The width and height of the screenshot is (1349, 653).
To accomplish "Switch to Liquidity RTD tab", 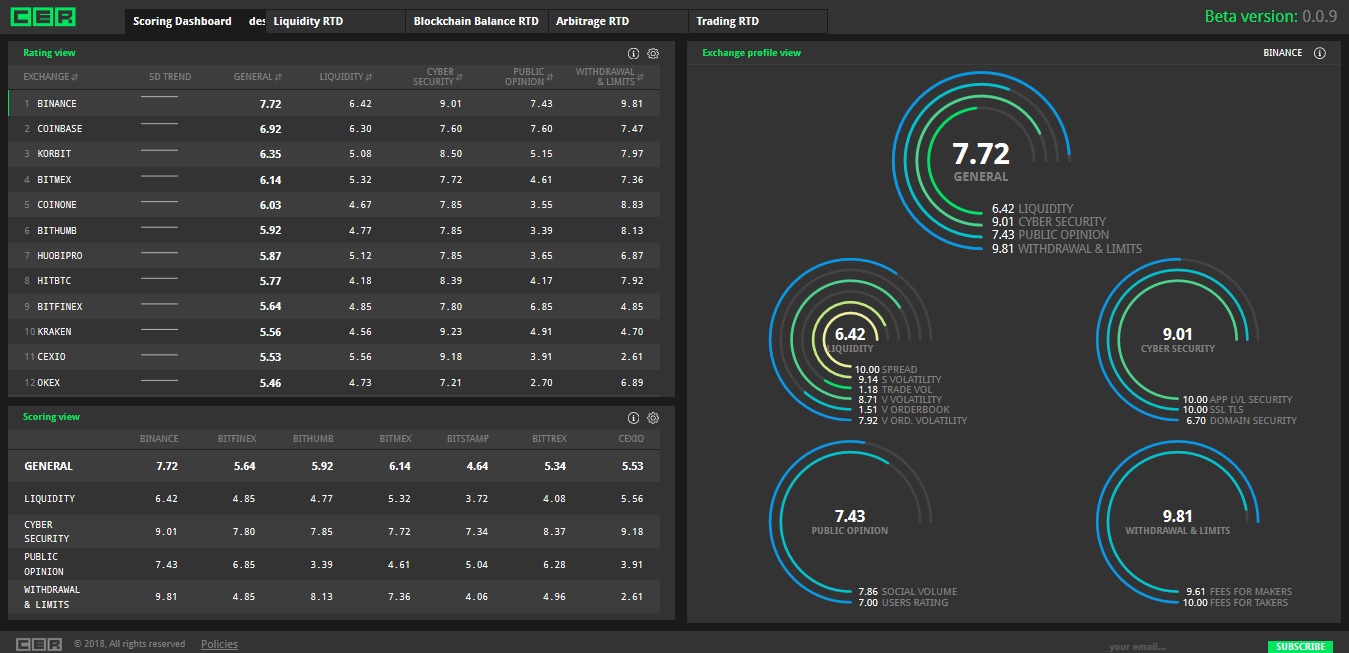I will [308, 21].
